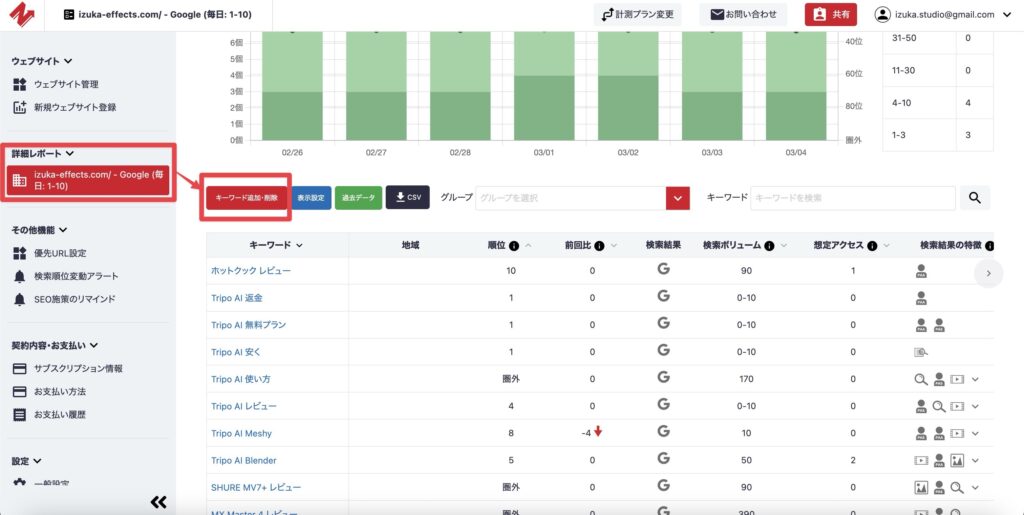Viewport: 1024px width, 515px height.
Task: Open ウェブサイト管理 in the sidebar
Action: [x=66, y=84]
